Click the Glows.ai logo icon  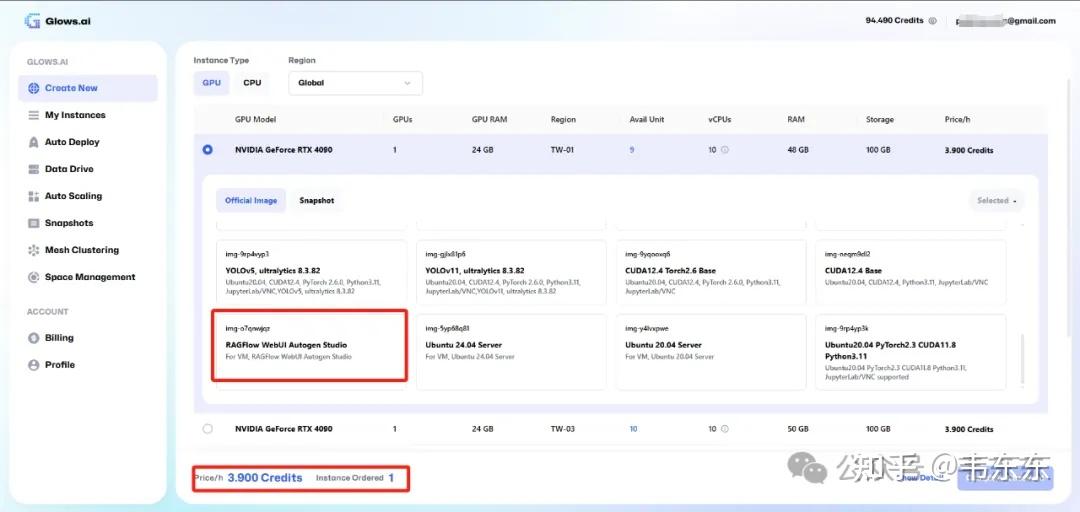32,21
